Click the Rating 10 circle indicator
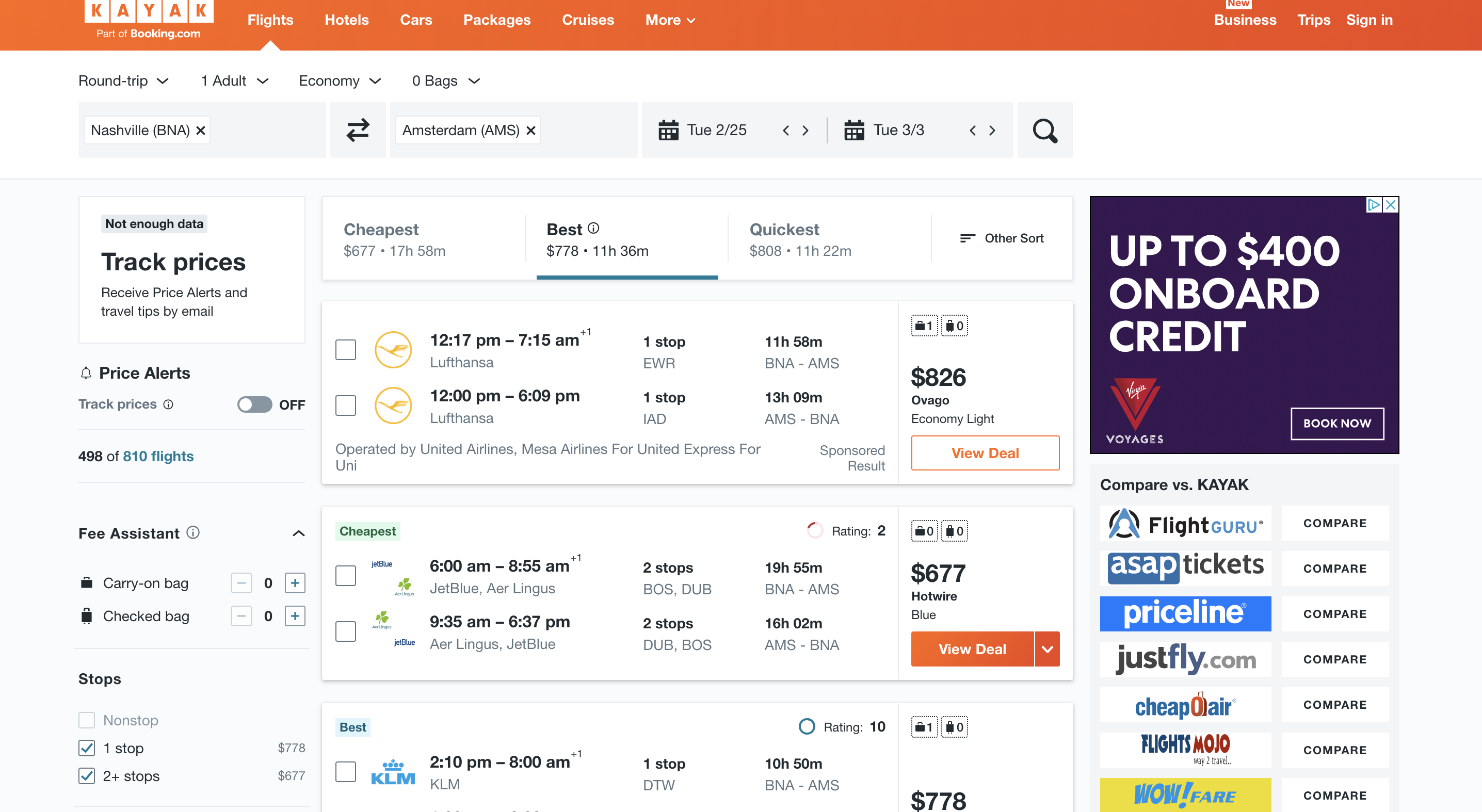 tap(807, 727)
